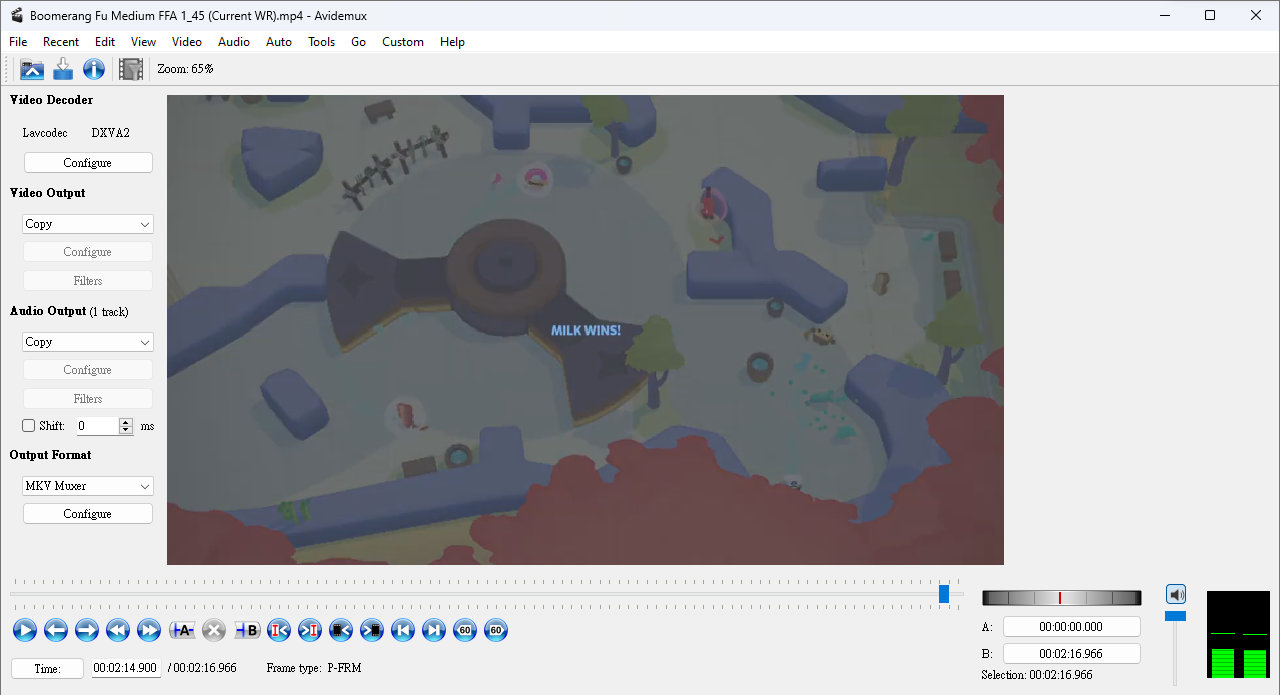Open the Custom menu
Viewport: 1280px width, 695px height.
(x=403, y=42)
